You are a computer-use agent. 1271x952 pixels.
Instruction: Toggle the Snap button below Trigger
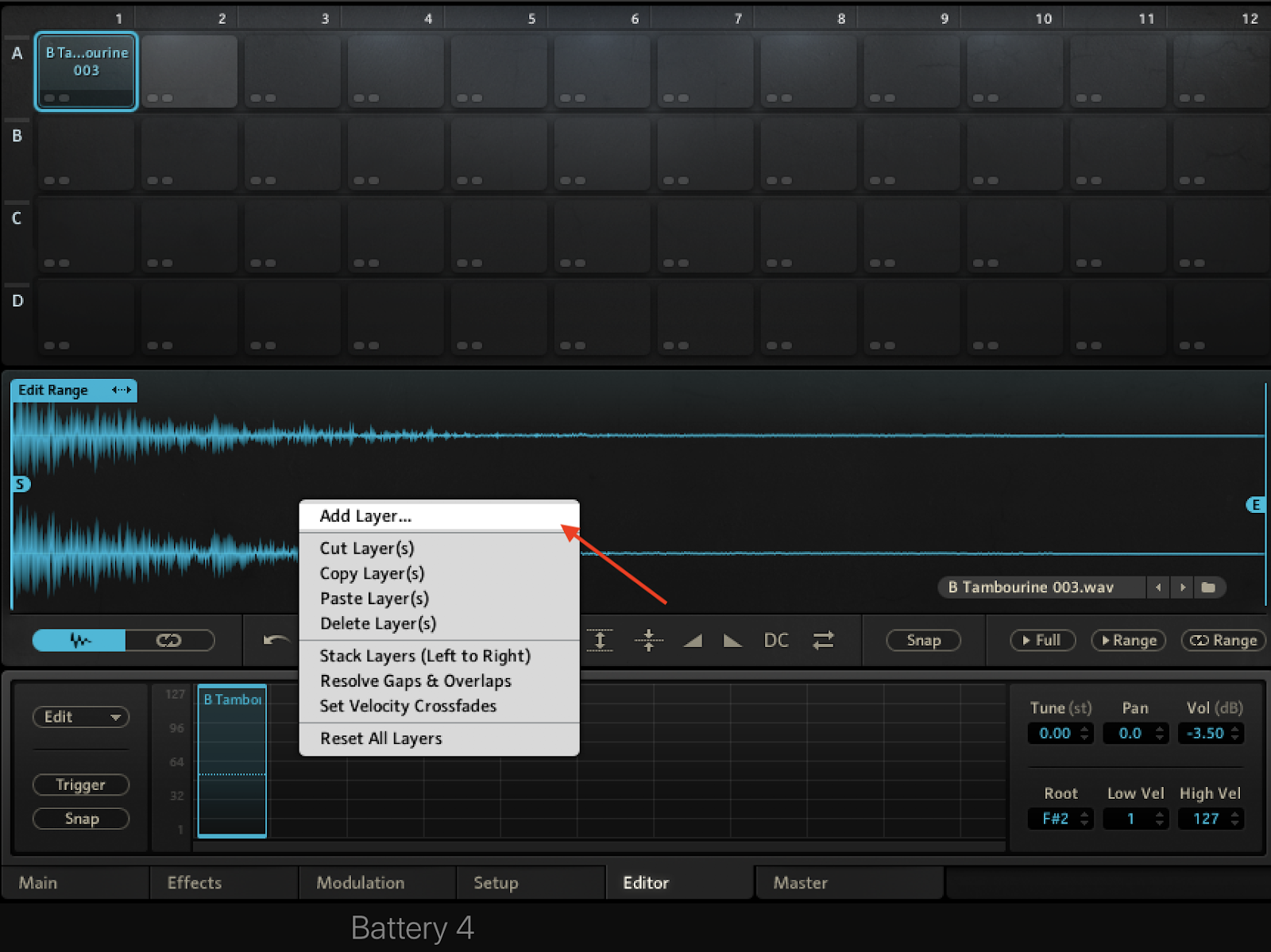coord(80,819)
